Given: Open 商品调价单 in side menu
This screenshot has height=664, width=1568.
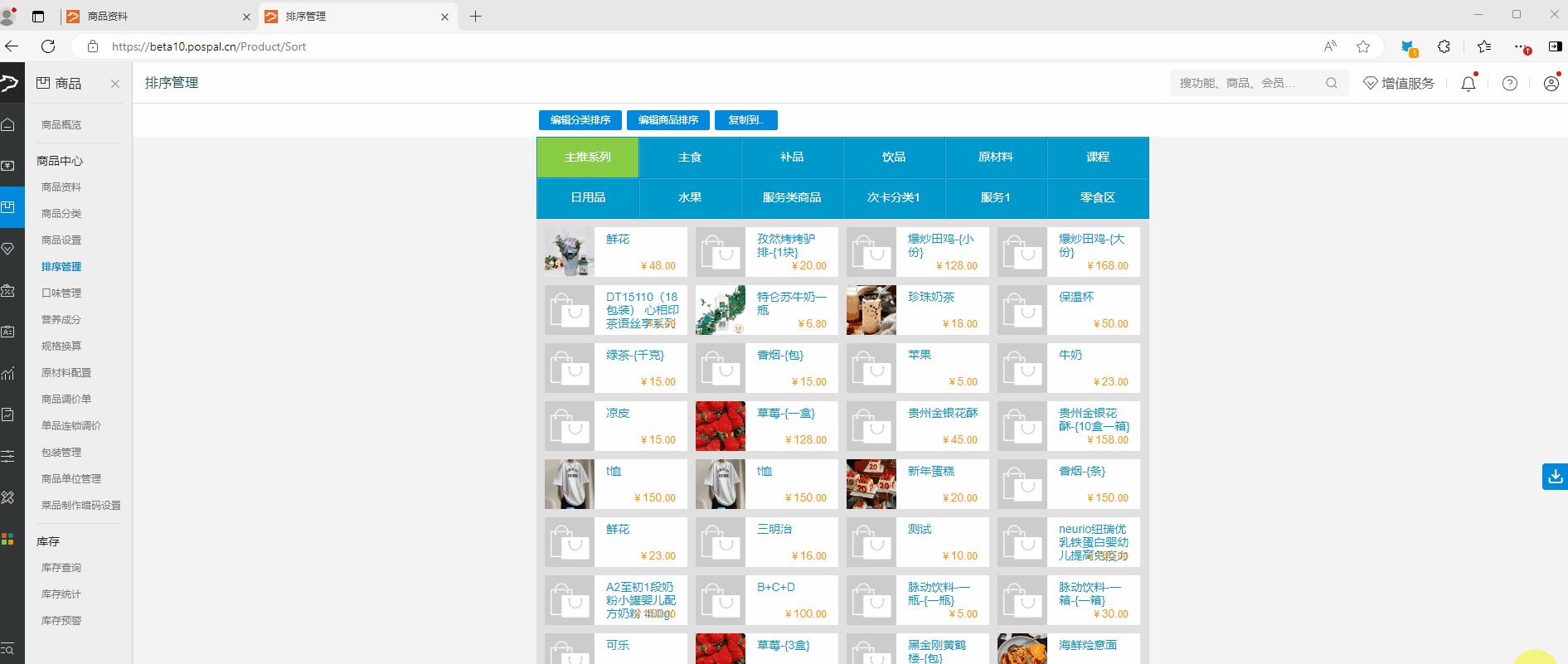Looking at the screenshot, I should pos(66,400).
